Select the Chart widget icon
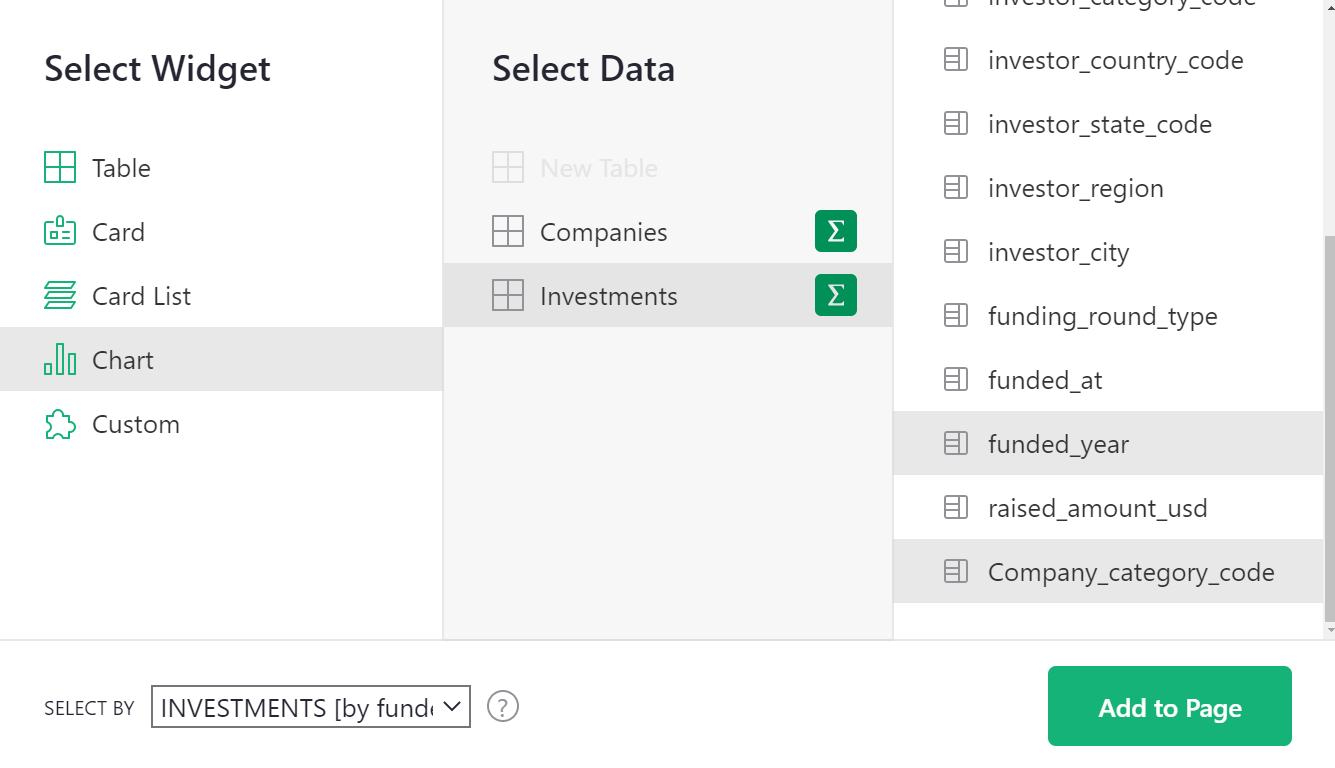1335x768 pixels. pyautogui.click(x=60, y=359)
